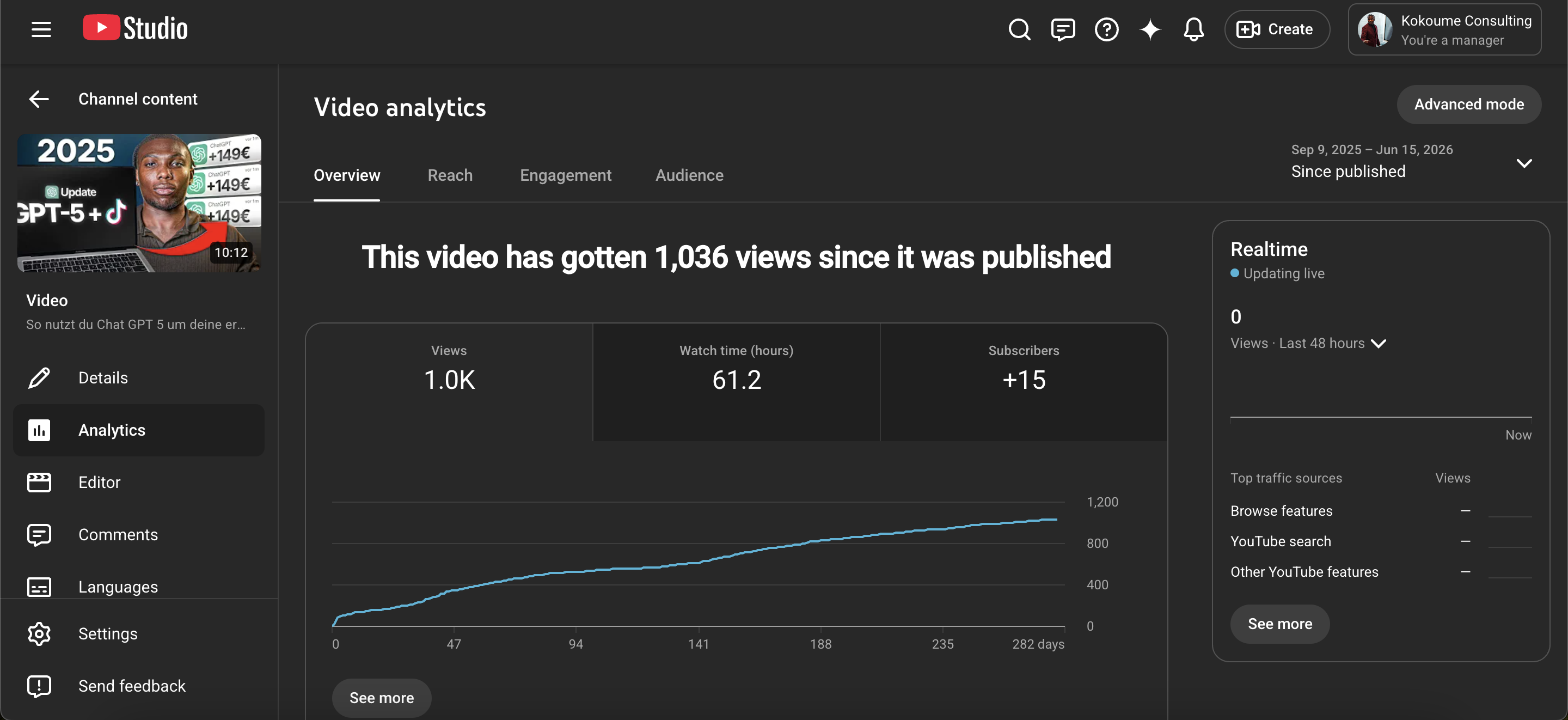Open the Kokoume Consulting account switcher
This screenshot has height=720, width=1568.
click(x=1444, y=29)
